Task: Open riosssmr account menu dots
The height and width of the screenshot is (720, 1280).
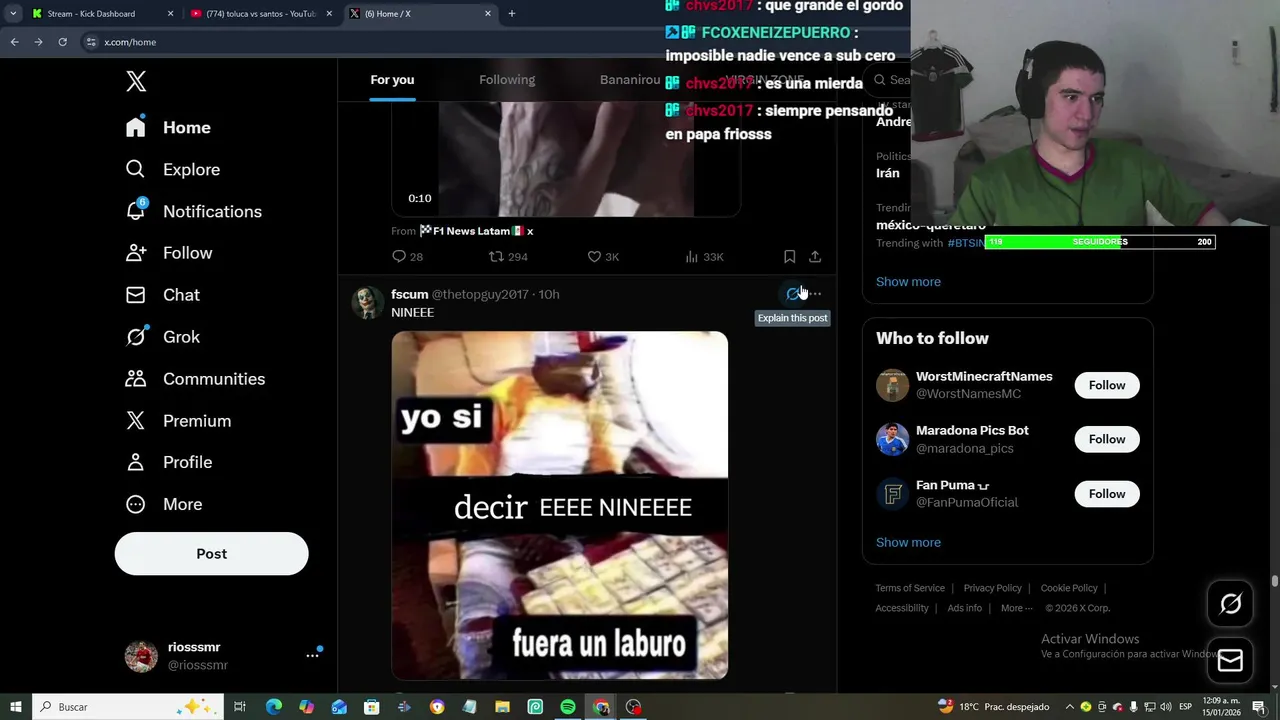Action: click(312, 655)
